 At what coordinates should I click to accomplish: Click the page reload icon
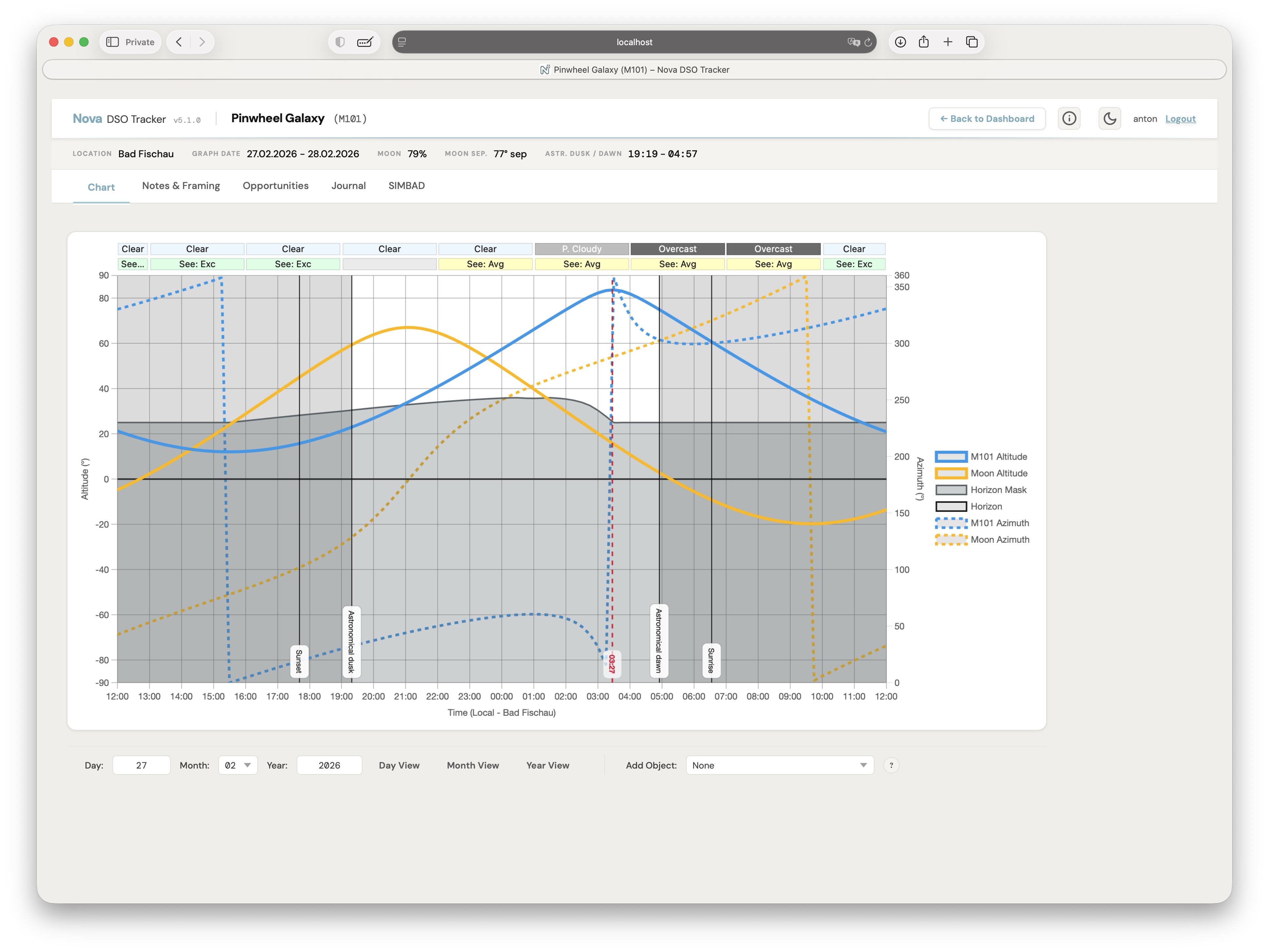868,42
